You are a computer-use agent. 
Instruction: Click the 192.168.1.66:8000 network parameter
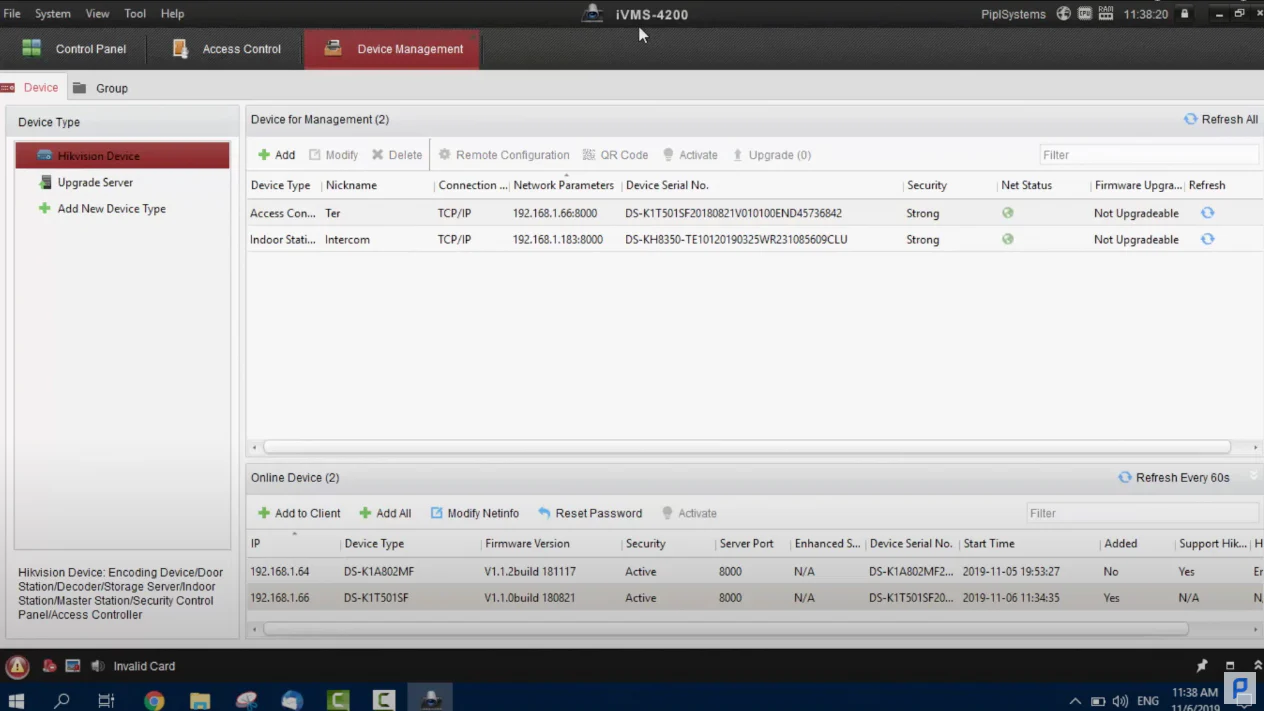click(555, 213)
